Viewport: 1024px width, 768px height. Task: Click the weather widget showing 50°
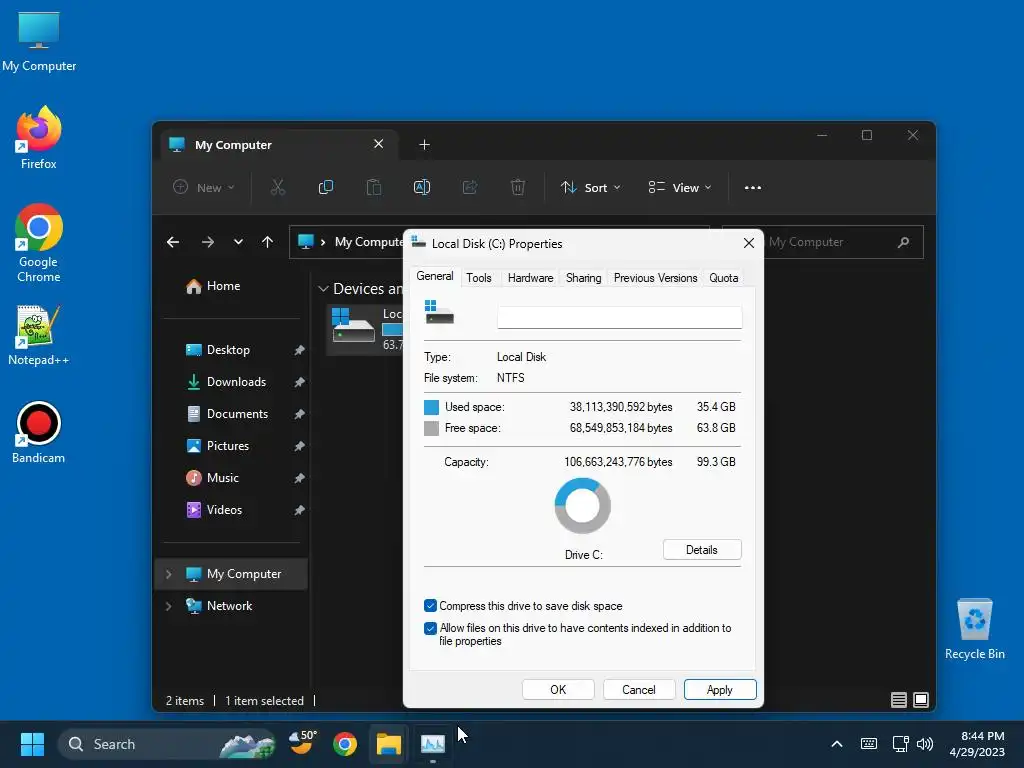(x=302, y=743)
